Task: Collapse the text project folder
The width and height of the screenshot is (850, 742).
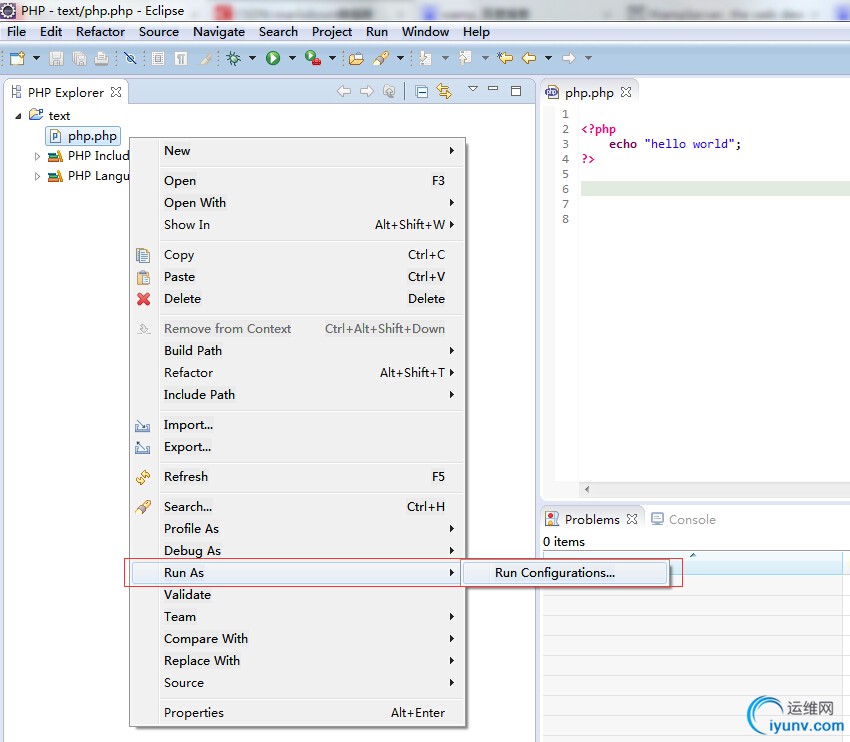Action: (19, 115)
